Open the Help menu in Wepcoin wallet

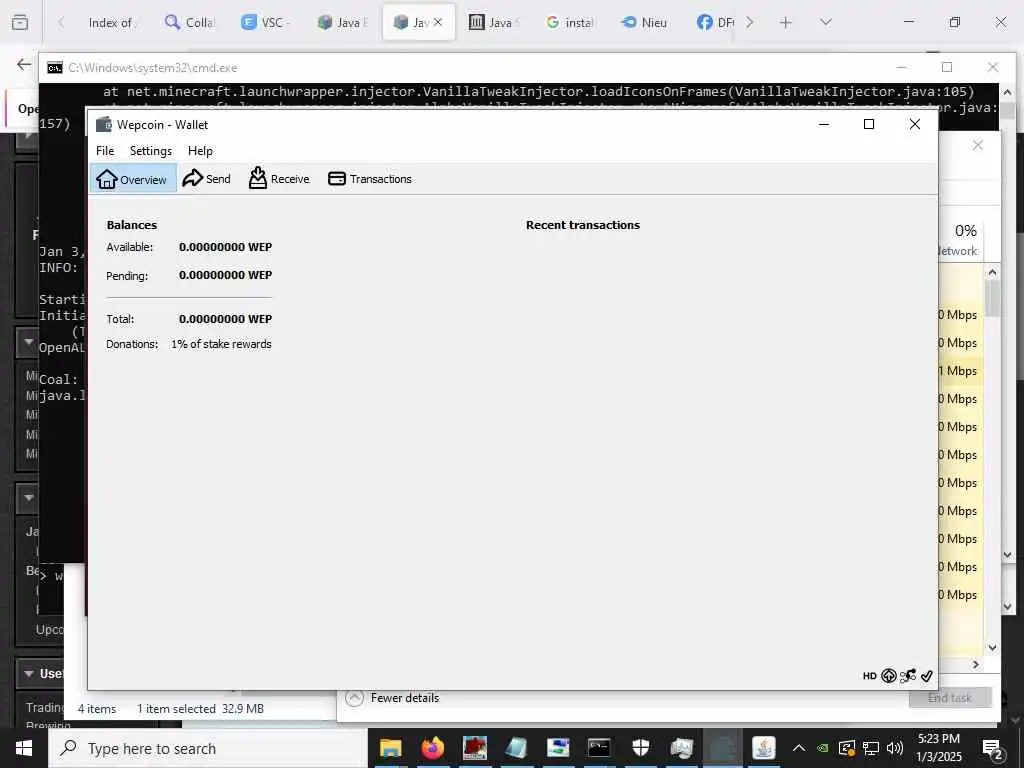(x=200, y=151)
